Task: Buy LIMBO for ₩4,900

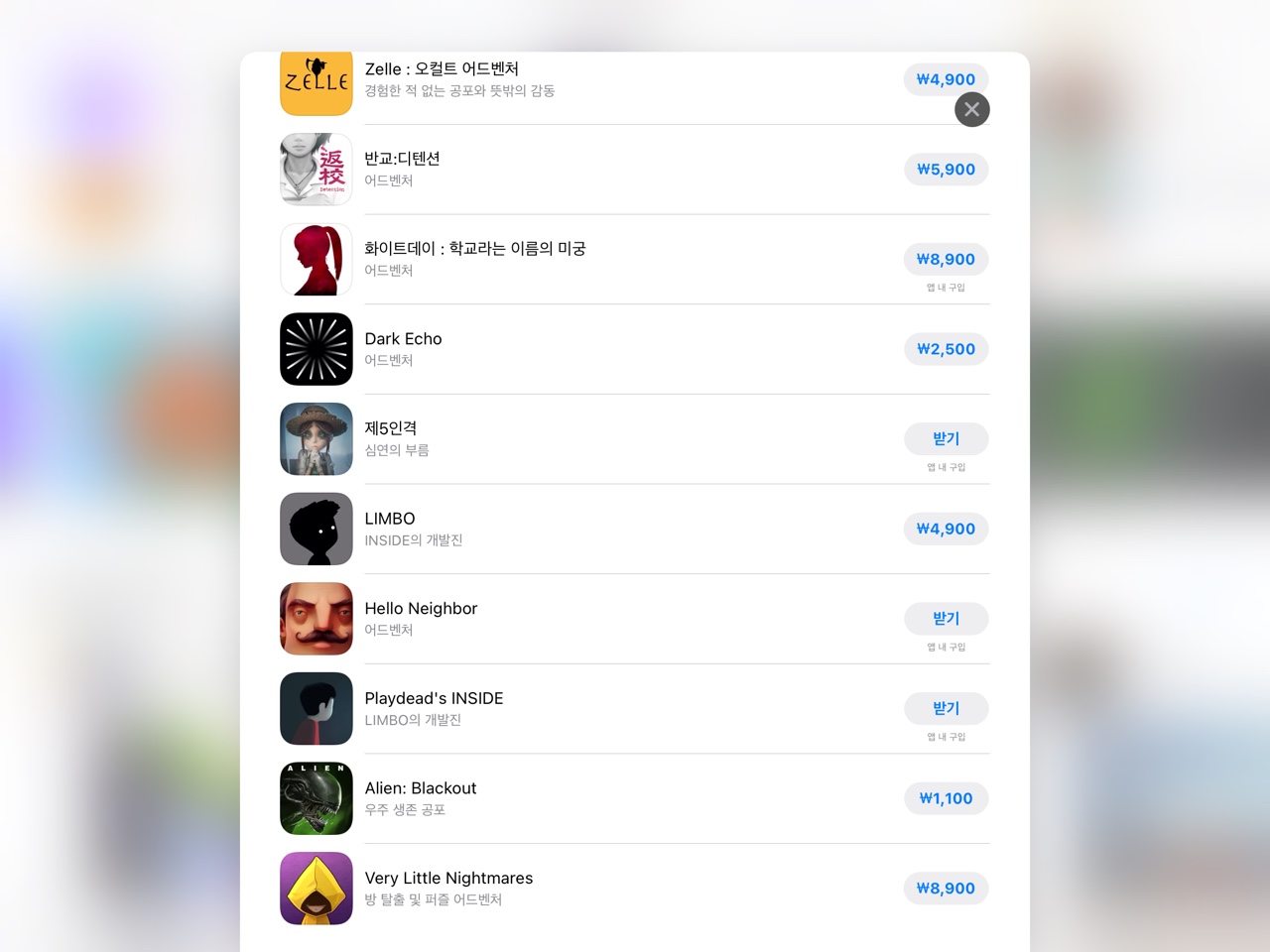Action: pos(946,529)
